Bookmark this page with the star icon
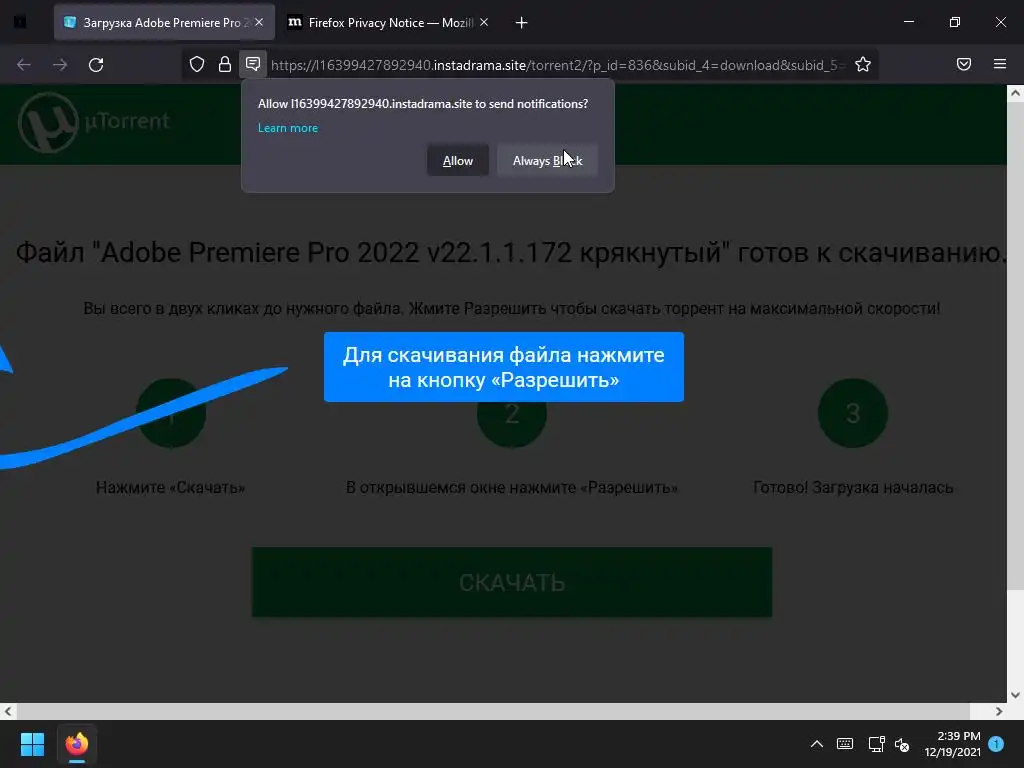Image resolution: width=1024 pixels, height=768 pixels. pyautogui.click(x=863, y=64)
